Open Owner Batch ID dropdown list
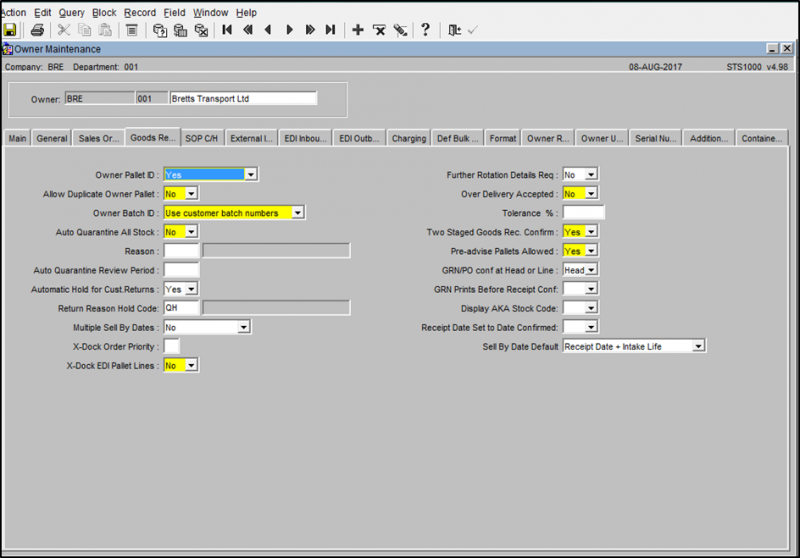 tap(297, 213)
